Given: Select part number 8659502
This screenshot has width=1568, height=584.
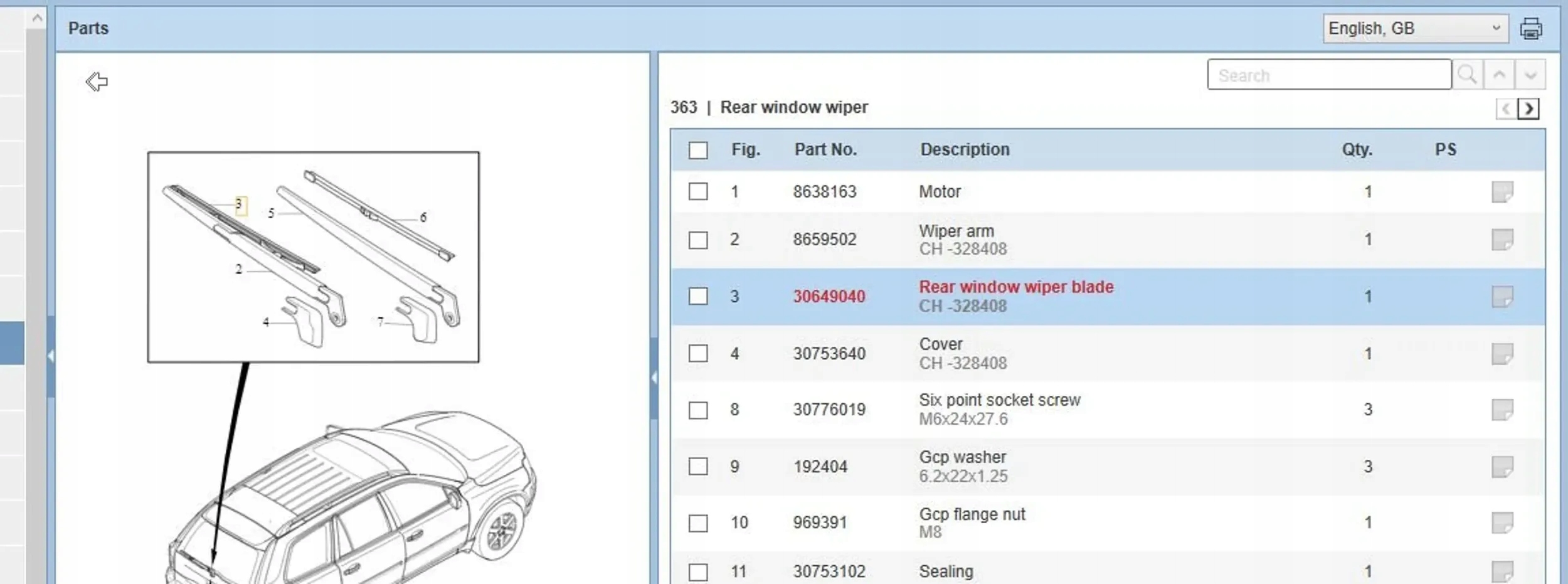Looking at the screenshot, I should click(825, 240).
